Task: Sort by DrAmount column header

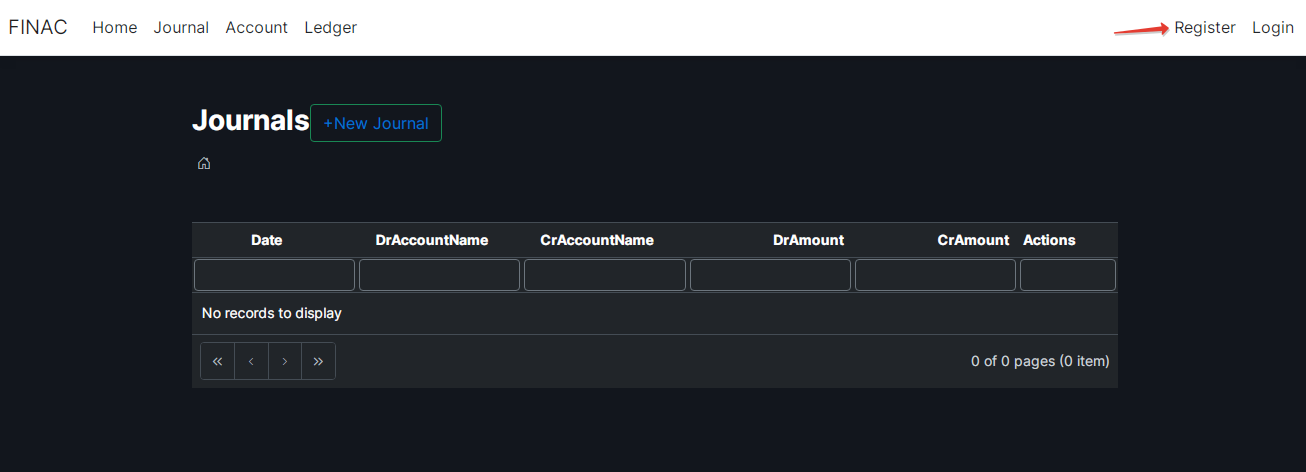Action: pos(808,240)
